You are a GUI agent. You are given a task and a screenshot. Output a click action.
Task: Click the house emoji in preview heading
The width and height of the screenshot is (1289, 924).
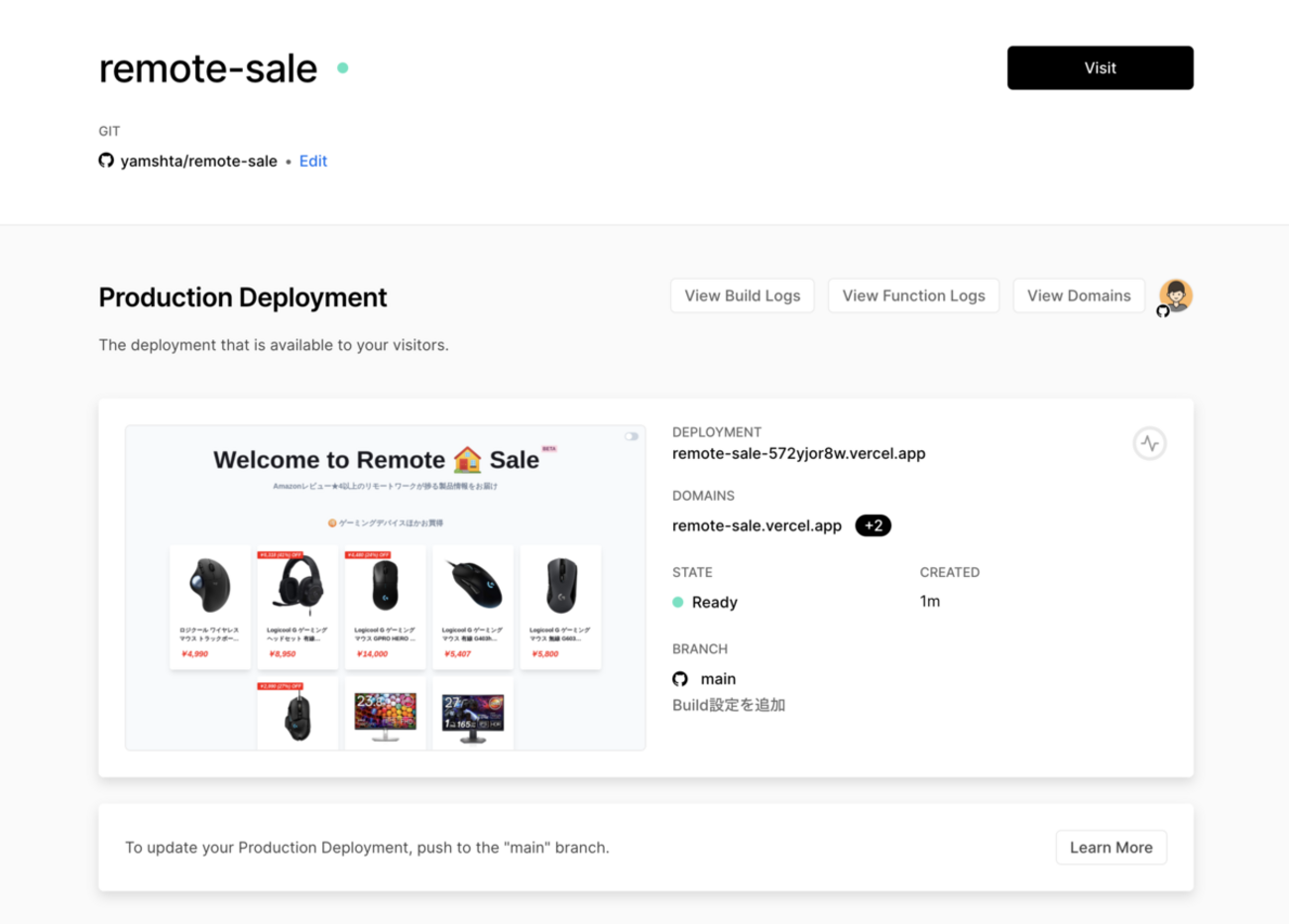pyautogui.click(x=467, y=459)
